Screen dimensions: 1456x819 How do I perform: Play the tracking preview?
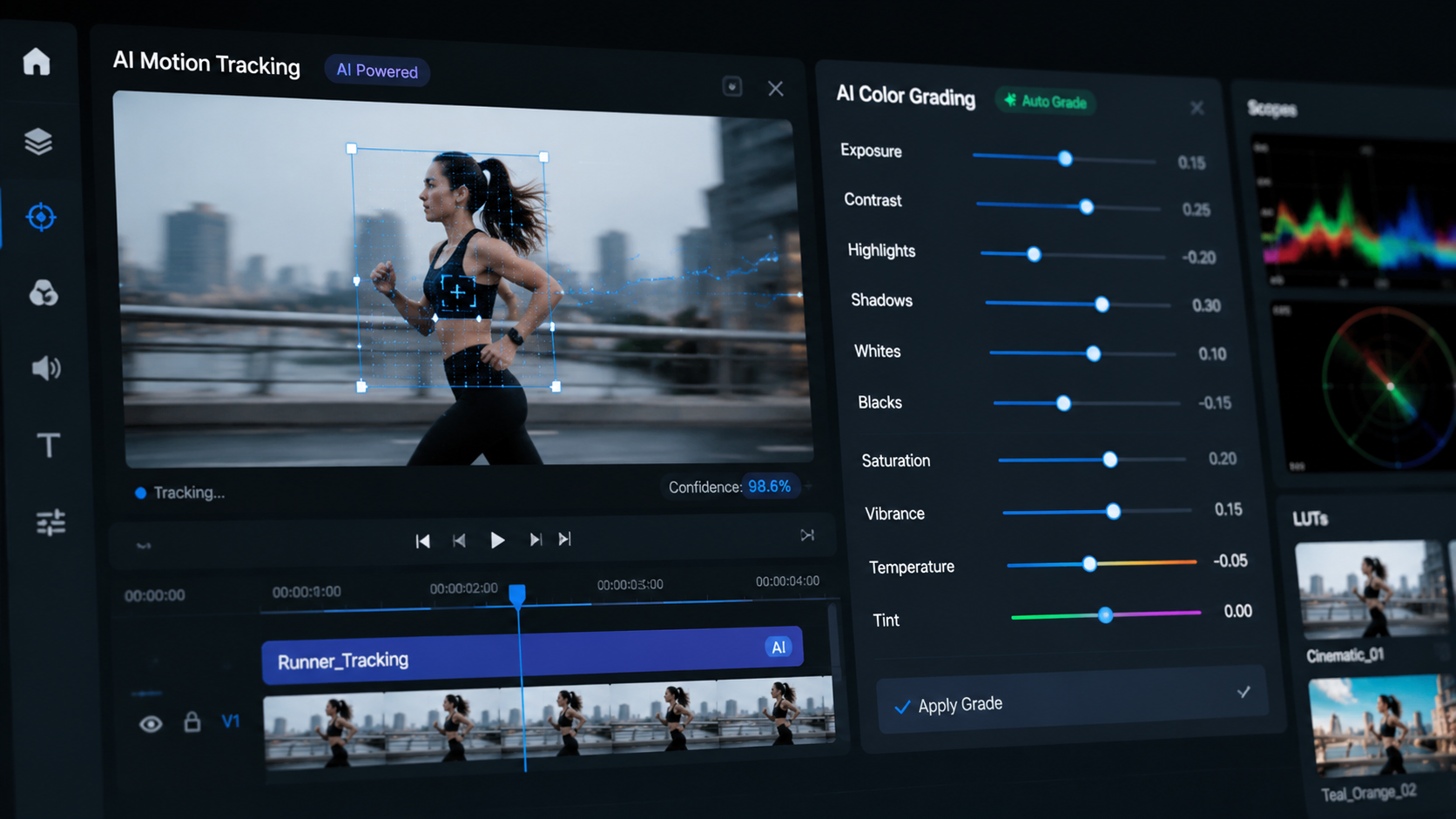[497, 540]
